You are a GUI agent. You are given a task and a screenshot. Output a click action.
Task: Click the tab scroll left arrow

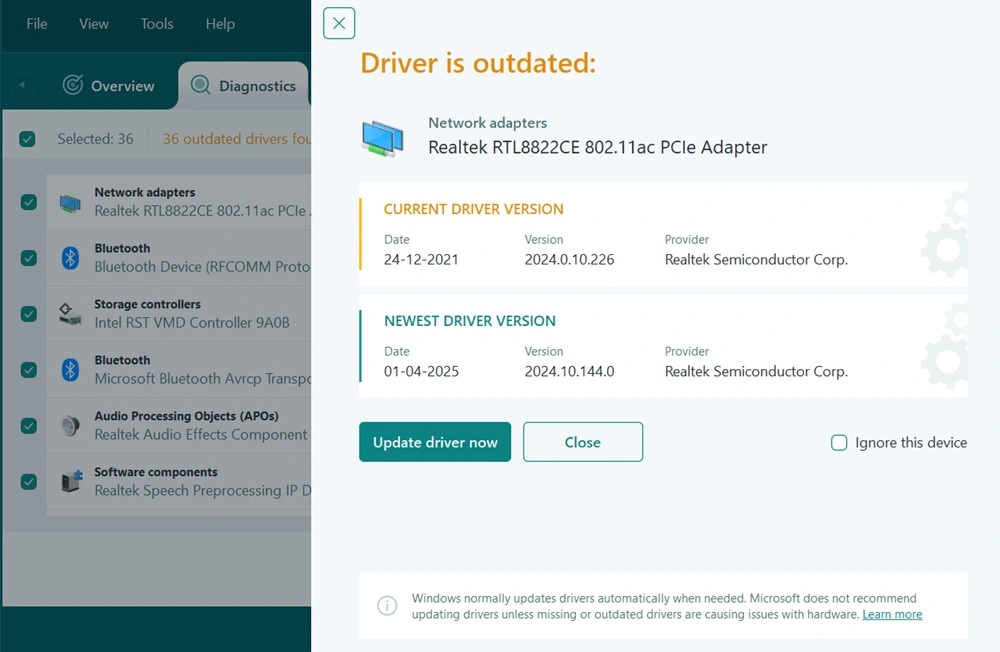22,84
